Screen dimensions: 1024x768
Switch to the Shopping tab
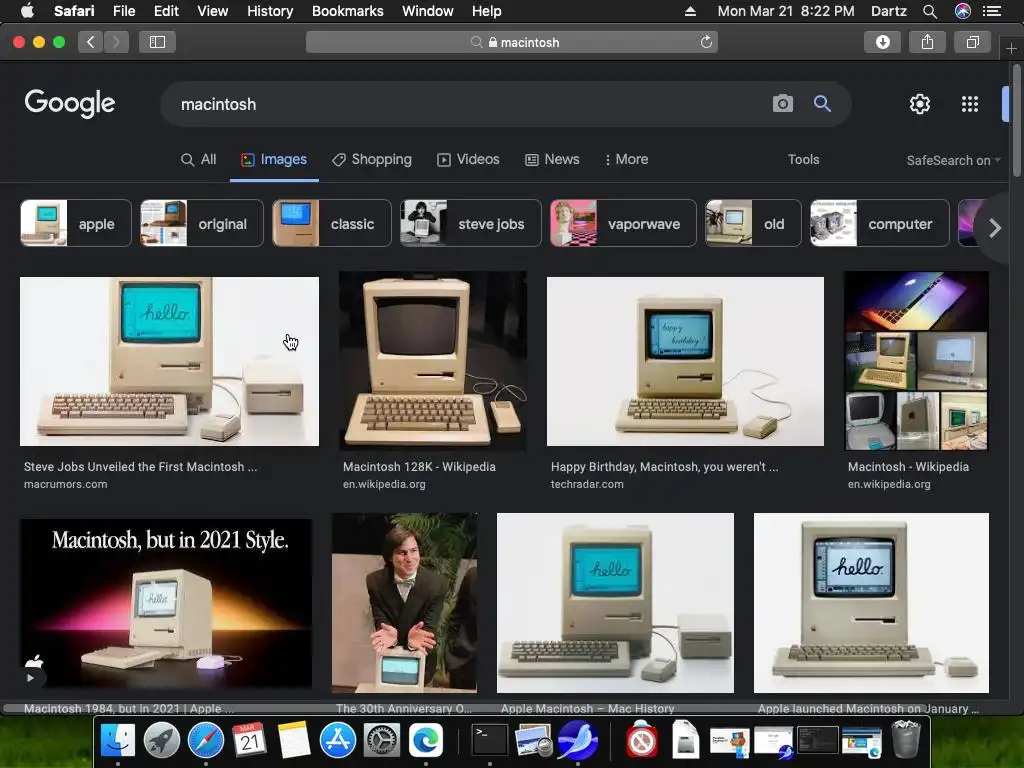pos(372,159)
